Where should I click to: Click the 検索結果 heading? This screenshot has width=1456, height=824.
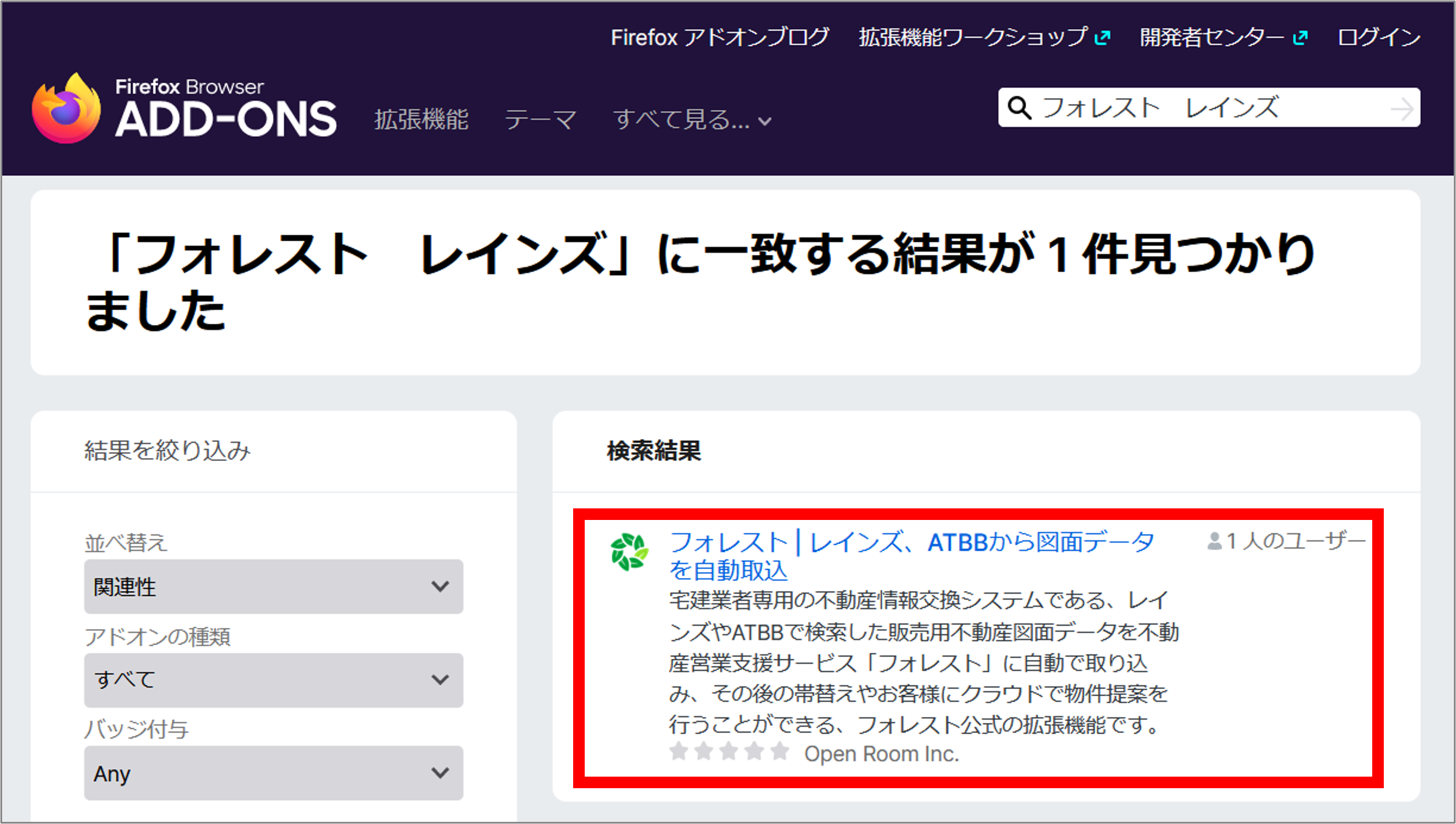[654, 451]
